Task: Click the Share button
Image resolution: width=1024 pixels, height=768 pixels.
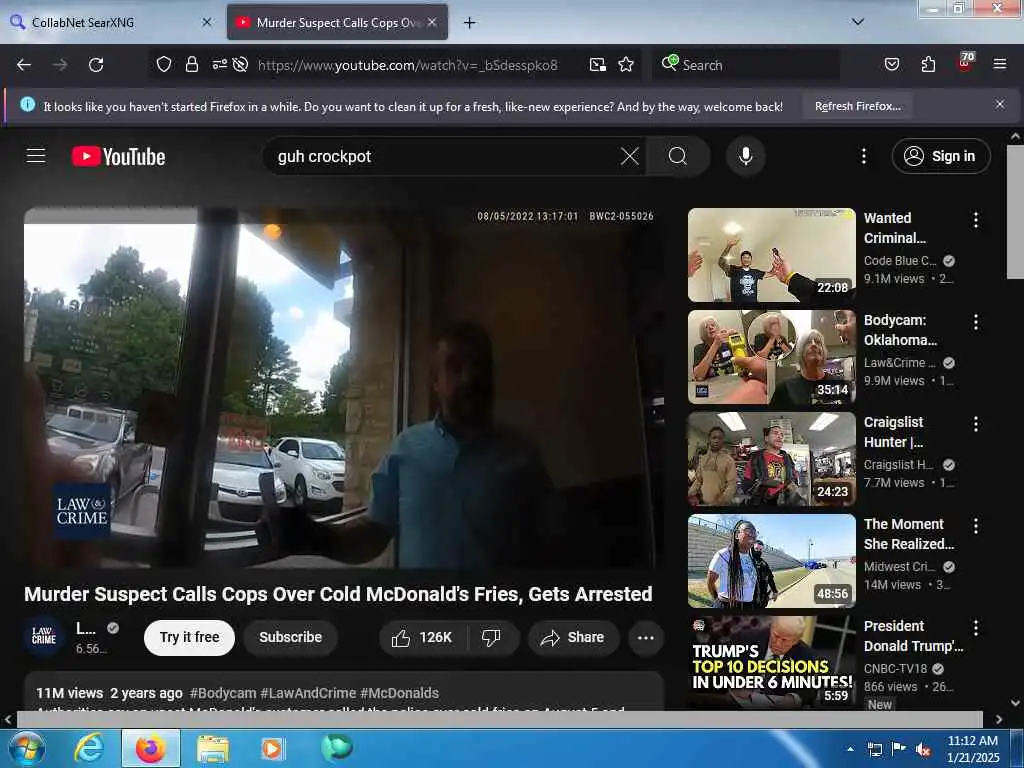Action: [573, 637]
